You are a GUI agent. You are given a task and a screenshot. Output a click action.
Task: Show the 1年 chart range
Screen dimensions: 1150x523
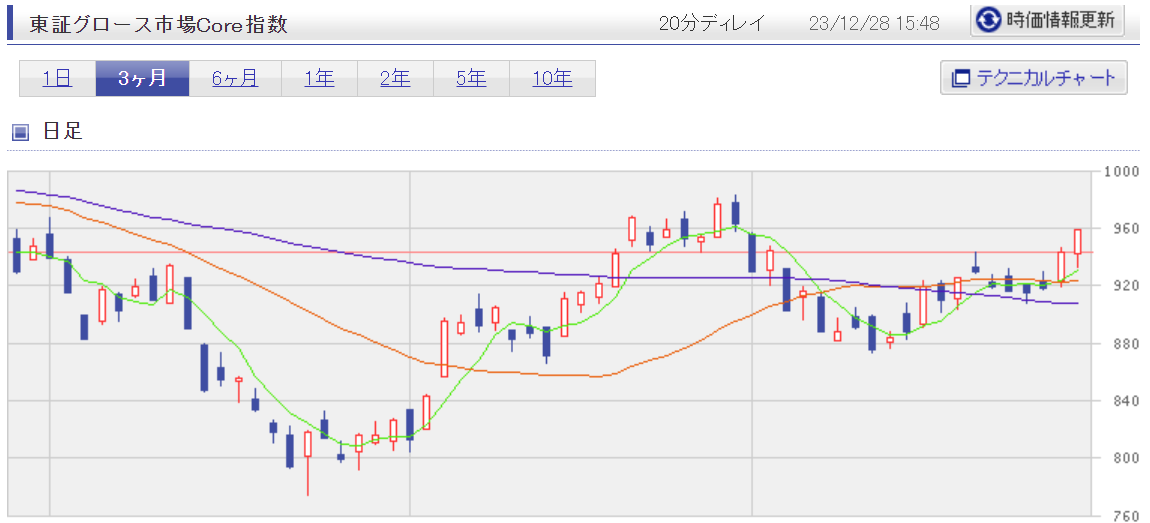click(319, 78)
